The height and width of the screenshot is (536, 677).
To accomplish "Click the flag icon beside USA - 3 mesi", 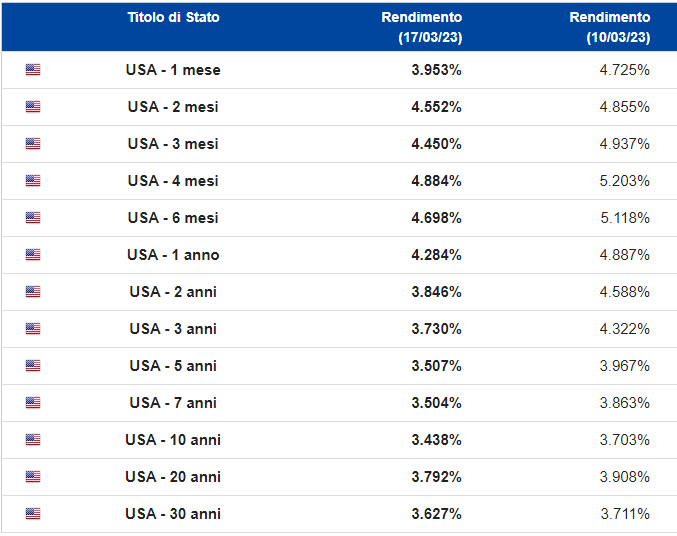I will click(33, 144).
